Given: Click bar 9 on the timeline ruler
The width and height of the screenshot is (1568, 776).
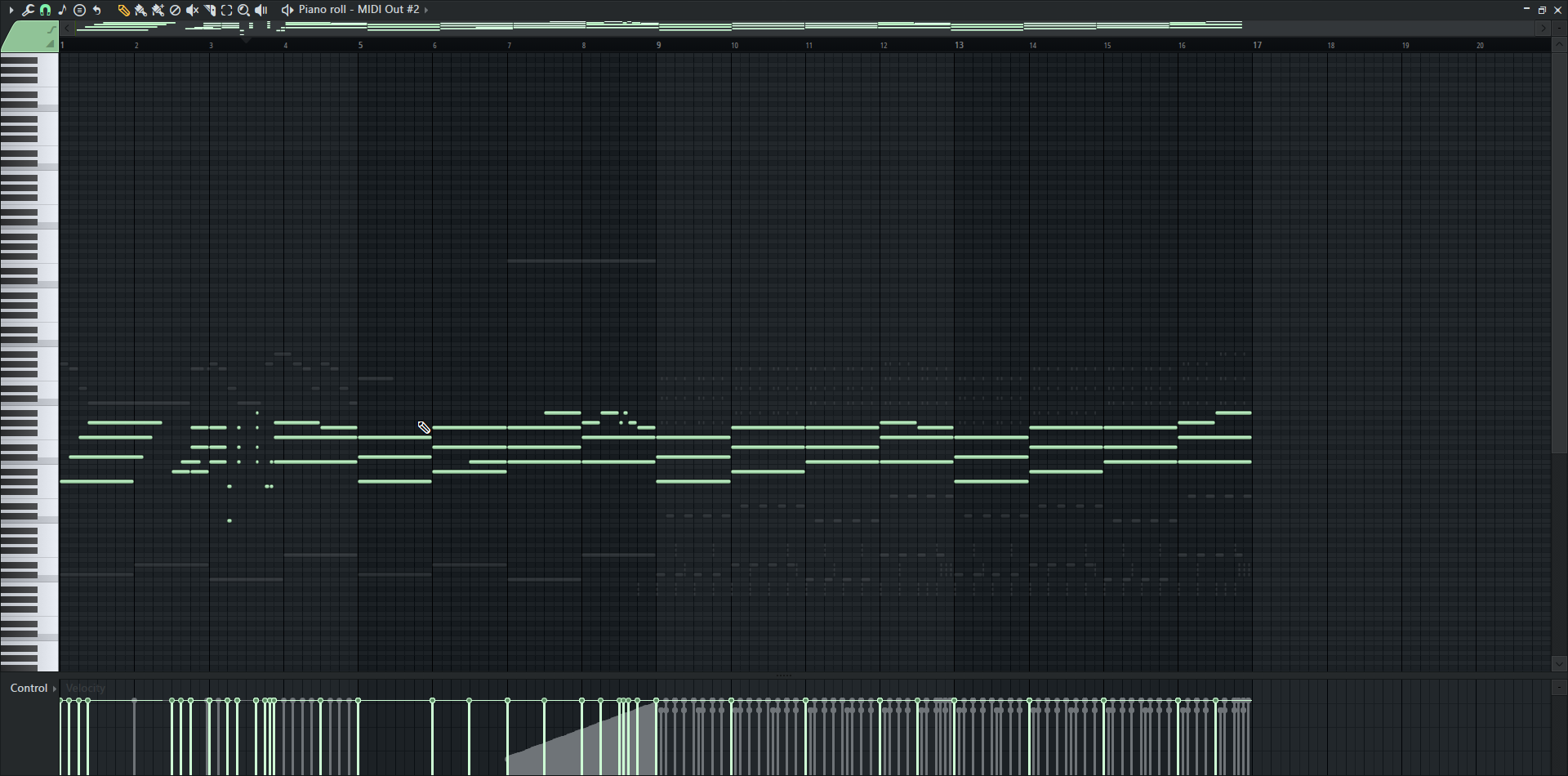Looking at the screenshot, I should (x=658, y=45).
